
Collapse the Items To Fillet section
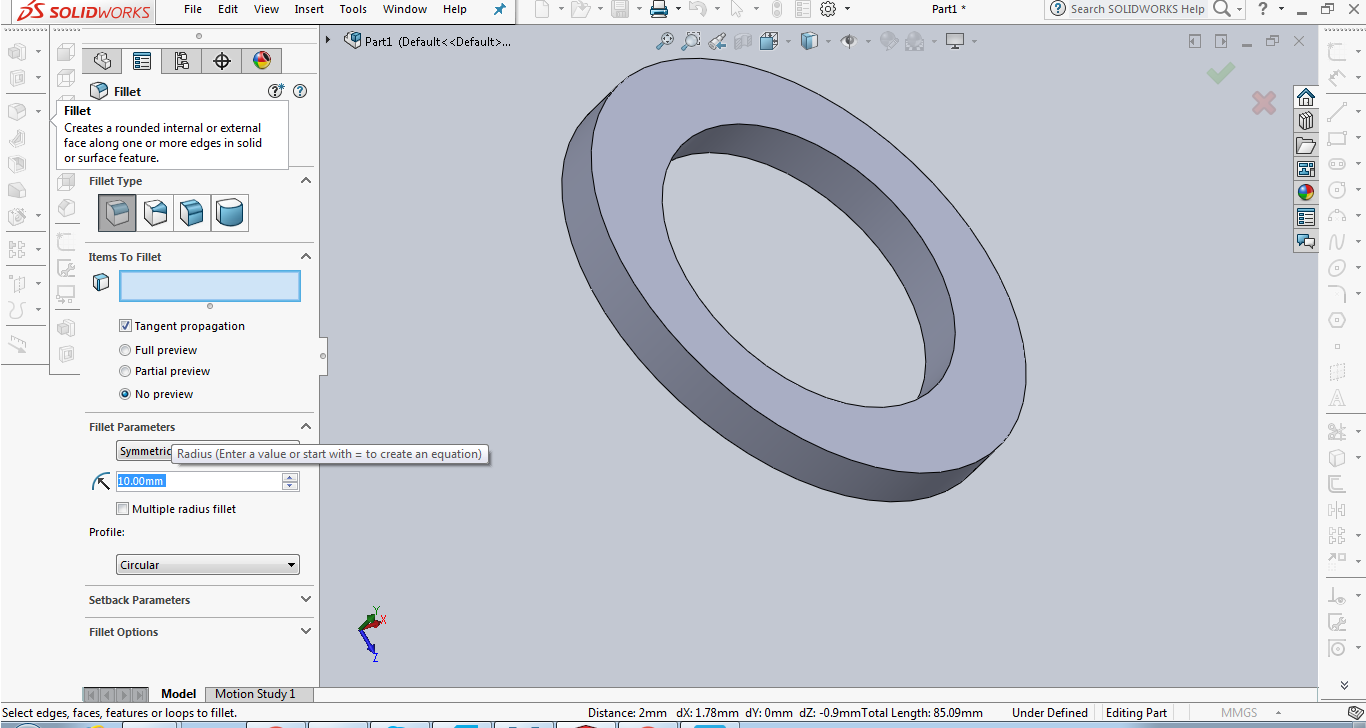click(x=306, y=257)
